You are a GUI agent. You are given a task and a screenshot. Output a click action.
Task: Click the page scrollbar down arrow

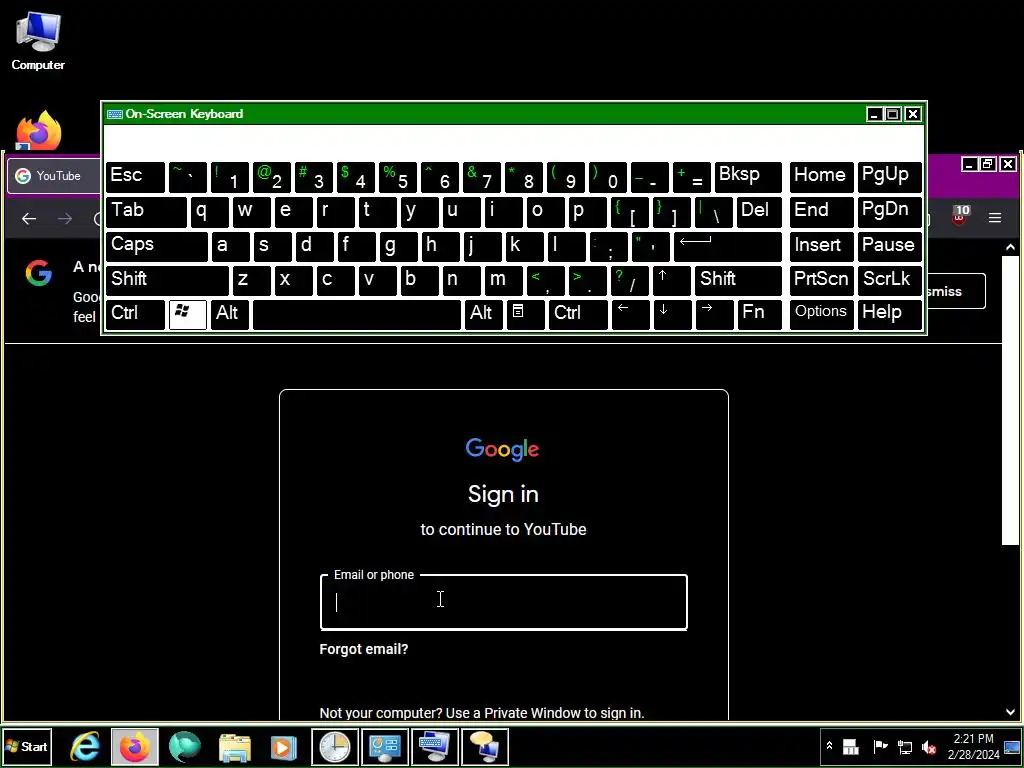pyautogui.click(x=1010, y=712)
